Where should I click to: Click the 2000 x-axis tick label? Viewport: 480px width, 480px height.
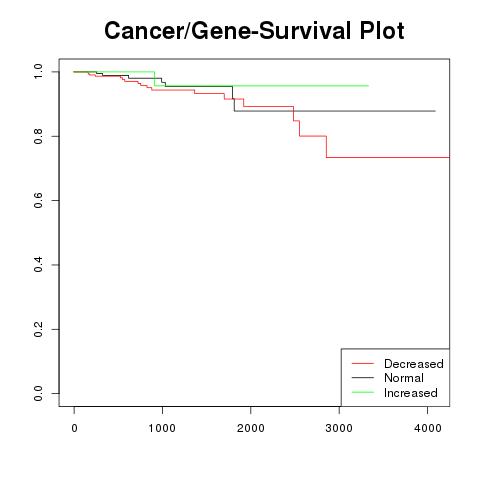(251, 428)
